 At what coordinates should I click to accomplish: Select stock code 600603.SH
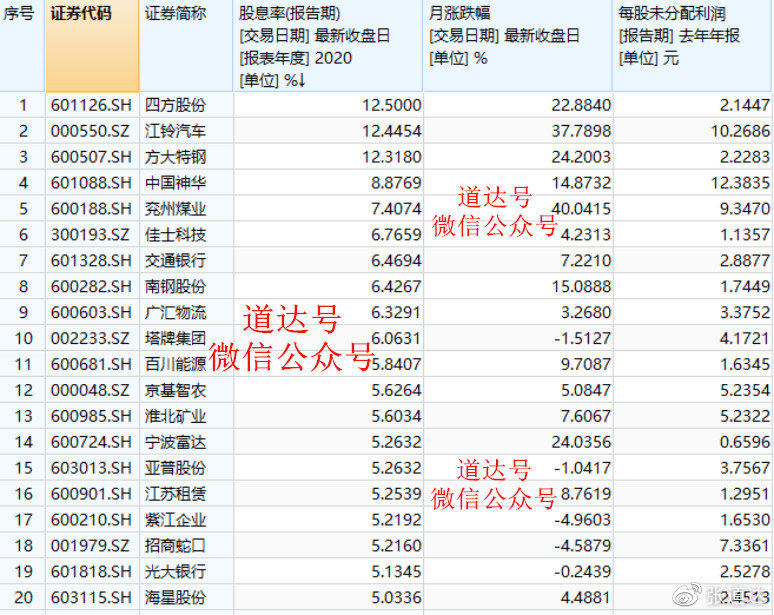click(91, 312)
